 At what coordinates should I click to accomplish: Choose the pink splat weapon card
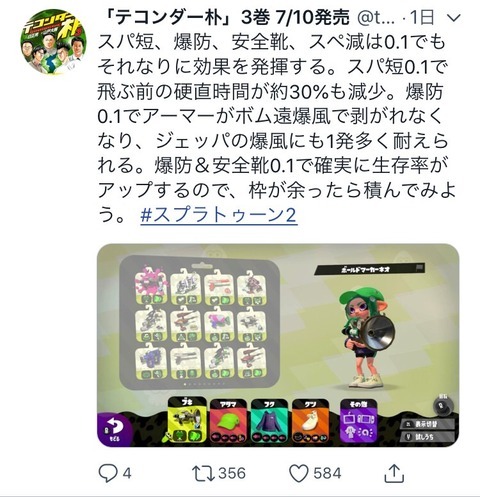coord(151,285)
